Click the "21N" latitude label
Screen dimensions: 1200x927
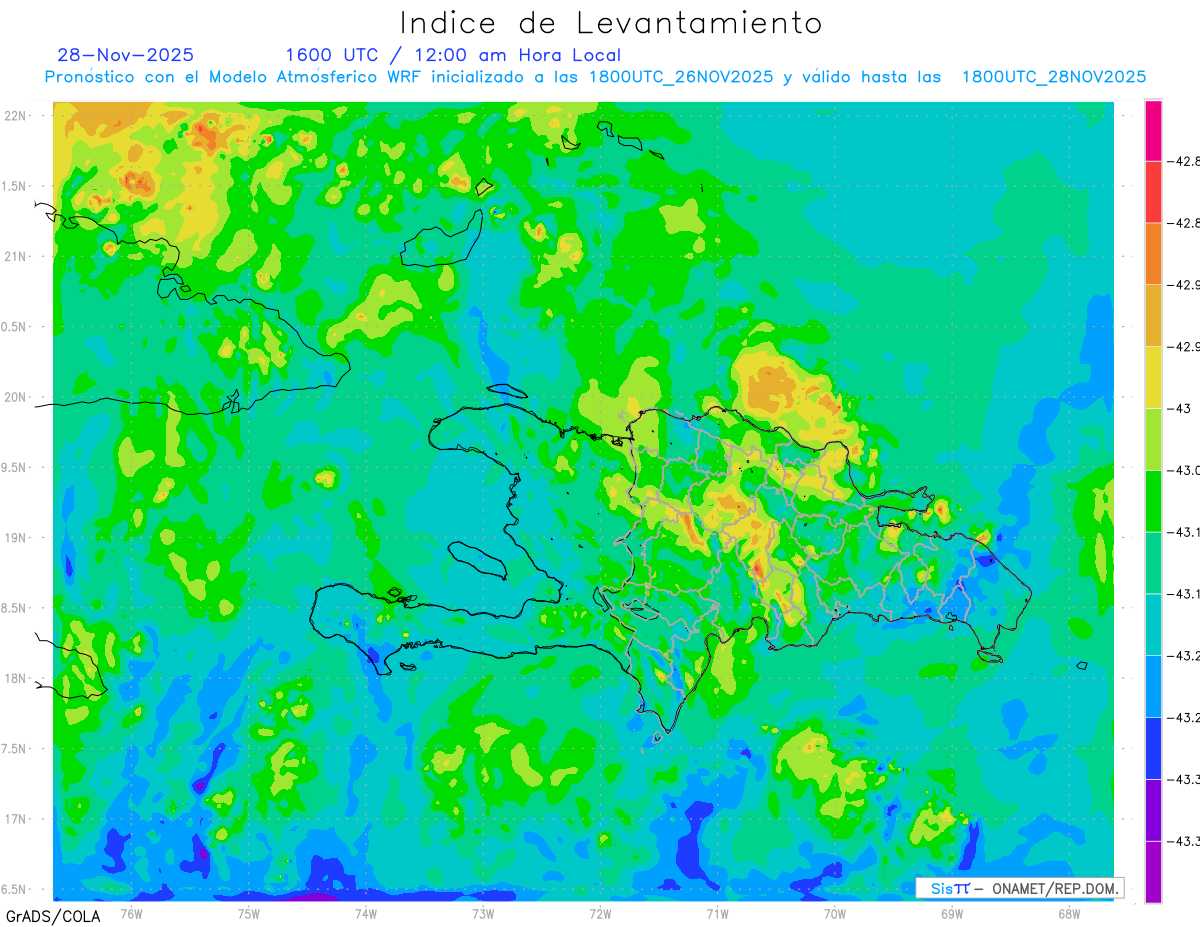pos(17,256)
